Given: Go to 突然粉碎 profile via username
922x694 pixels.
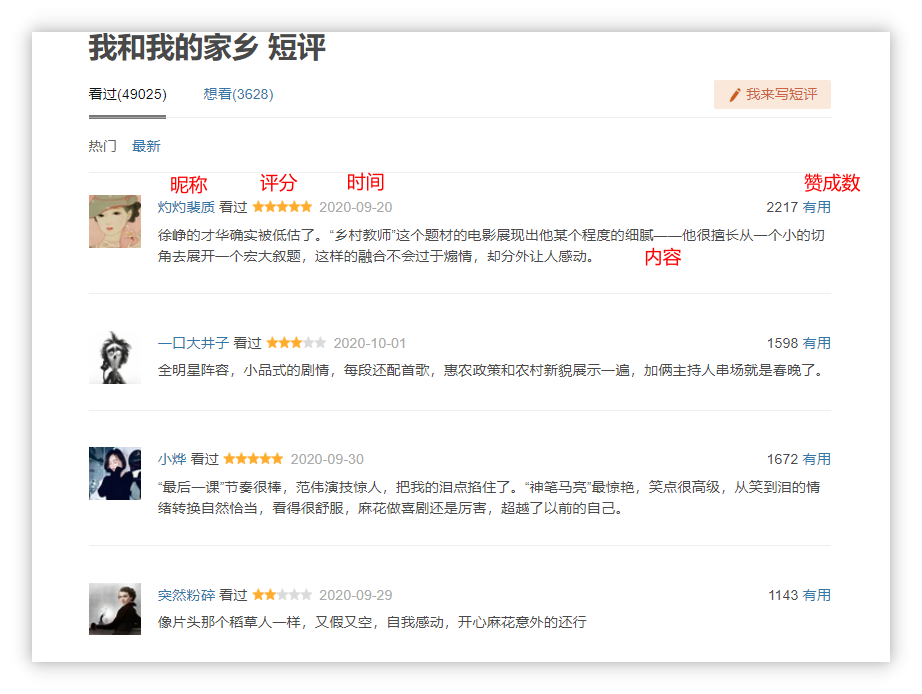Looking at the screenshot, I should click(x=186, y=595).
